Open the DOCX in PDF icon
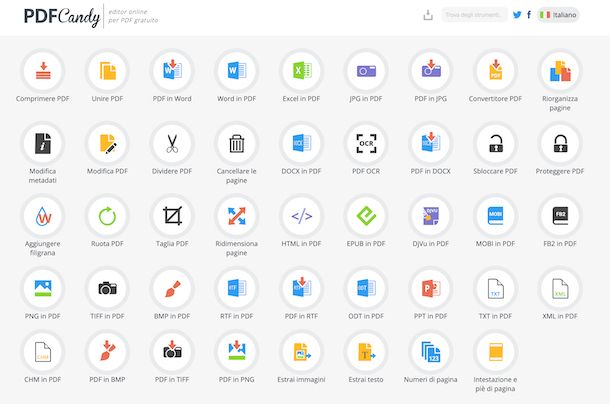Image resolution: width=610 pixels, height=404 pixels. tap(301, 143)
